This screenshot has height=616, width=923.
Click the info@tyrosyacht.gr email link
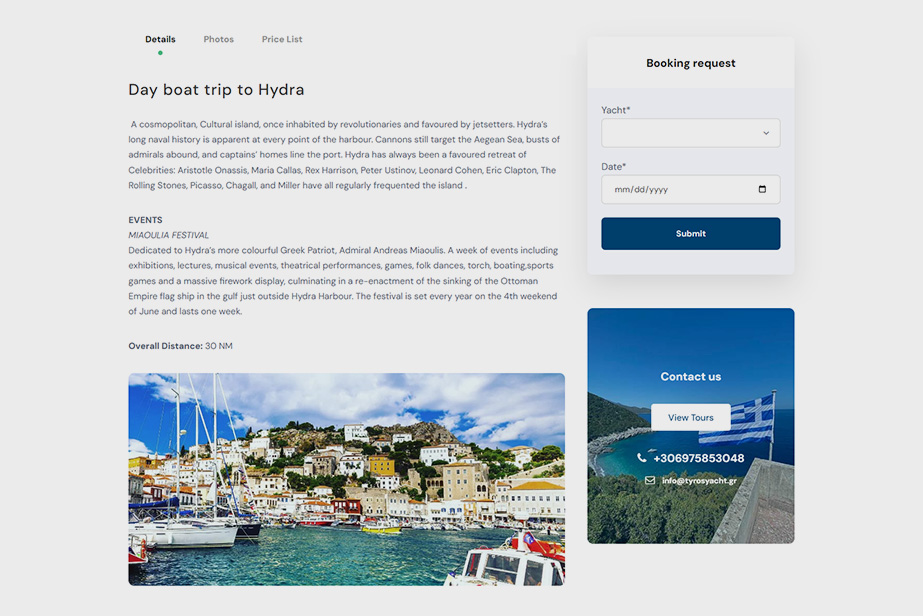click(x=699, y=481)
